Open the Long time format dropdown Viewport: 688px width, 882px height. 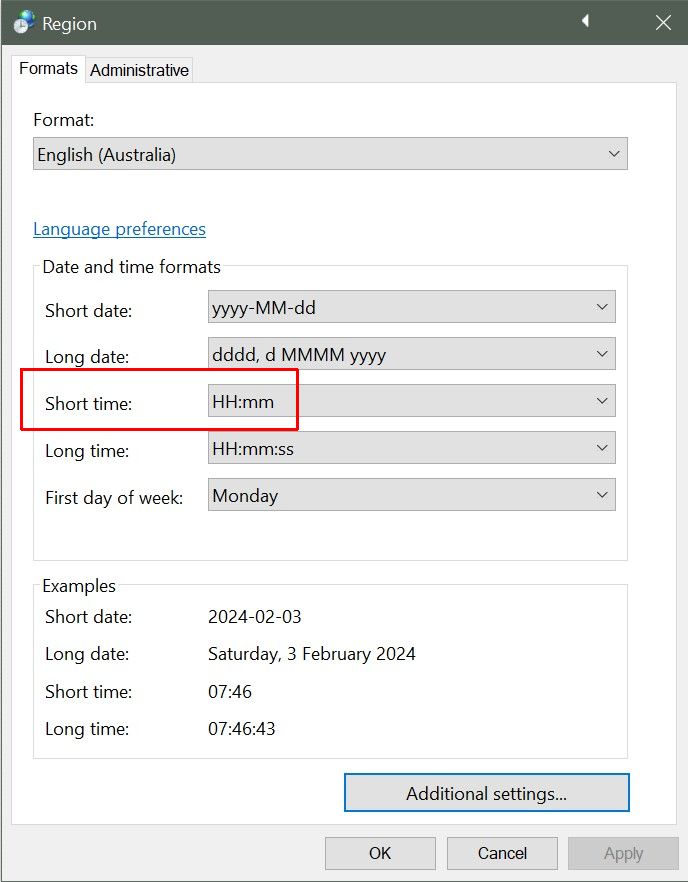(411, 448)
